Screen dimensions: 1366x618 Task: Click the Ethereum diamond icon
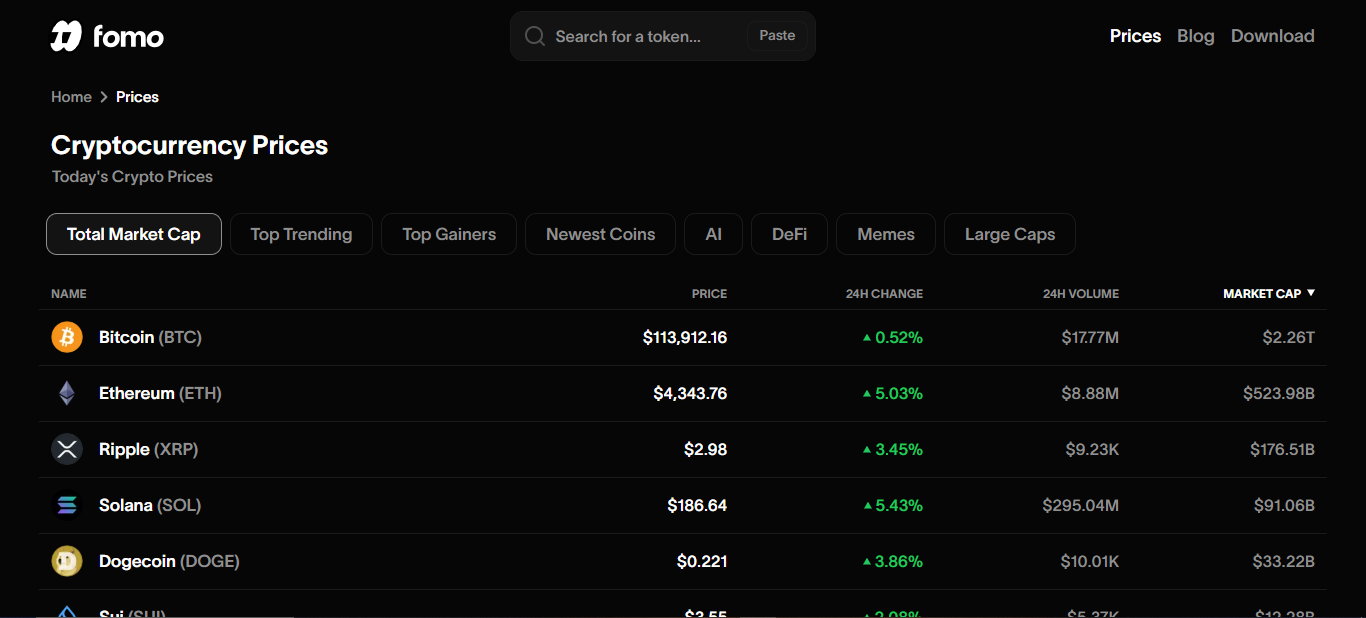[x=67, y=393]
